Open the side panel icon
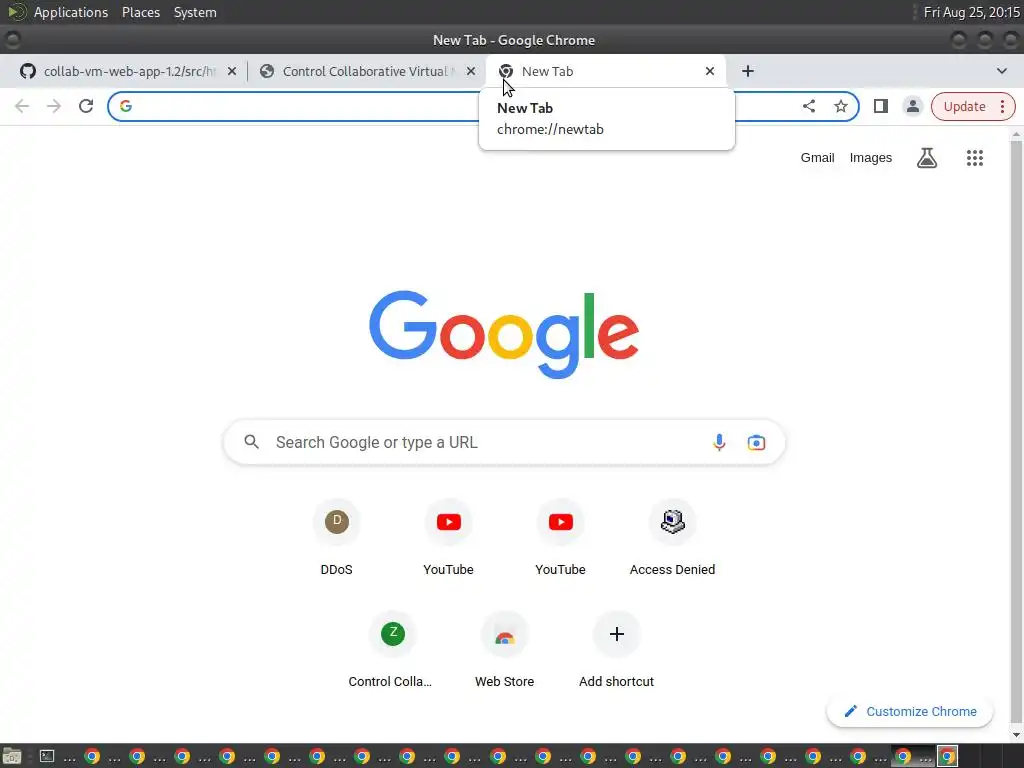 pos(880,106)
